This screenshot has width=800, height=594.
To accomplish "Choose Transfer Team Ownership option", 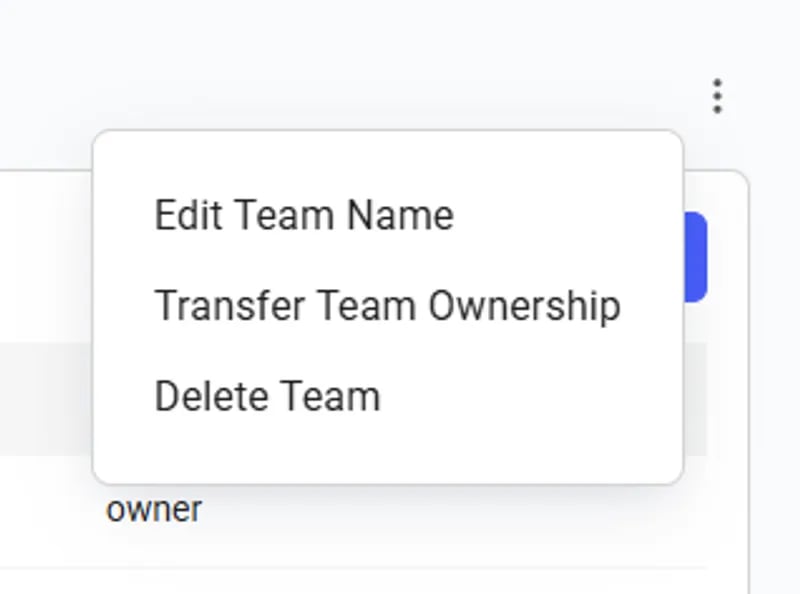I will tap(388, 306).
